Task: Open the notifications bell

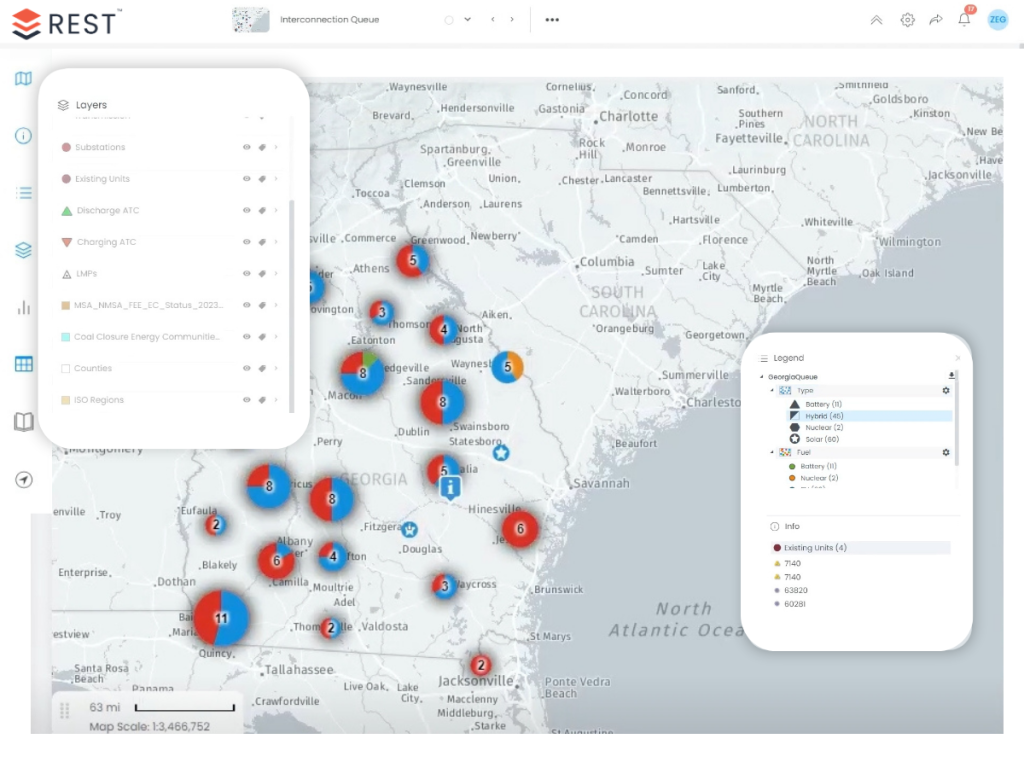Action: [x=965, y=20]
